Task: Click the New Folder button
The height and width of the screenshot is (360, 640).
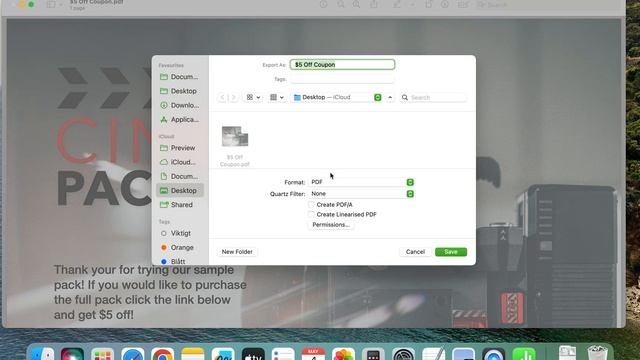Action: coord(237,252)
